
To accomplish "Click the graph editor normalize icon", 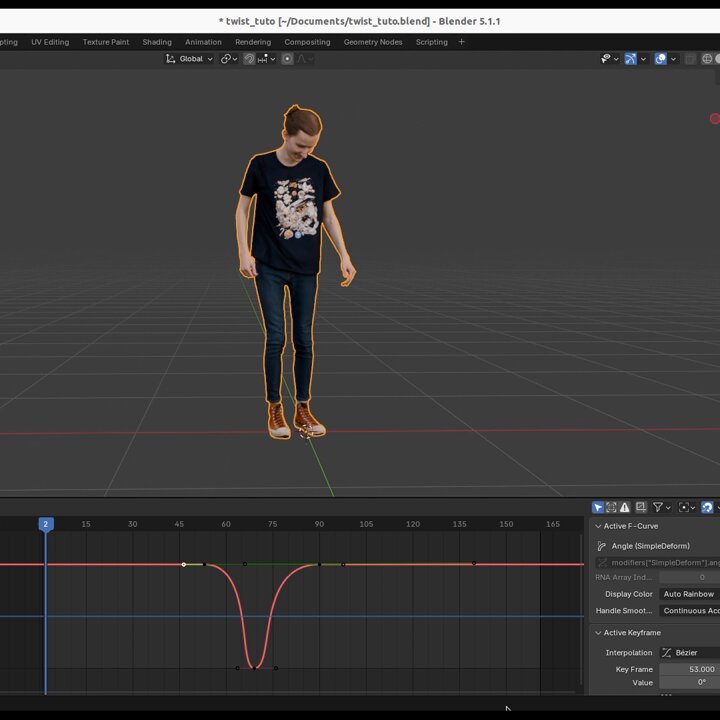I will tap(641, 507).
